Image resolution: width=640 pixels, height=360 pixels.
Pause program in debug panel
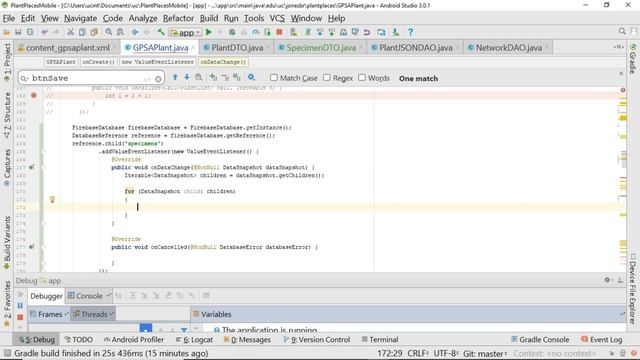click(x=20, y=305)
